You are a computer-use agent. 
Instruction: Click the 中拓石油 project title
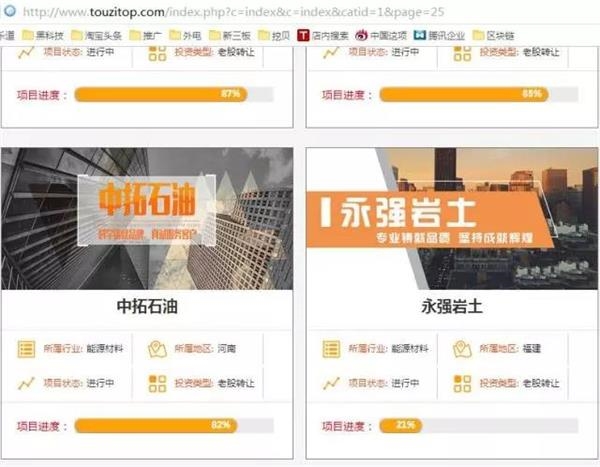click(147, 307)
